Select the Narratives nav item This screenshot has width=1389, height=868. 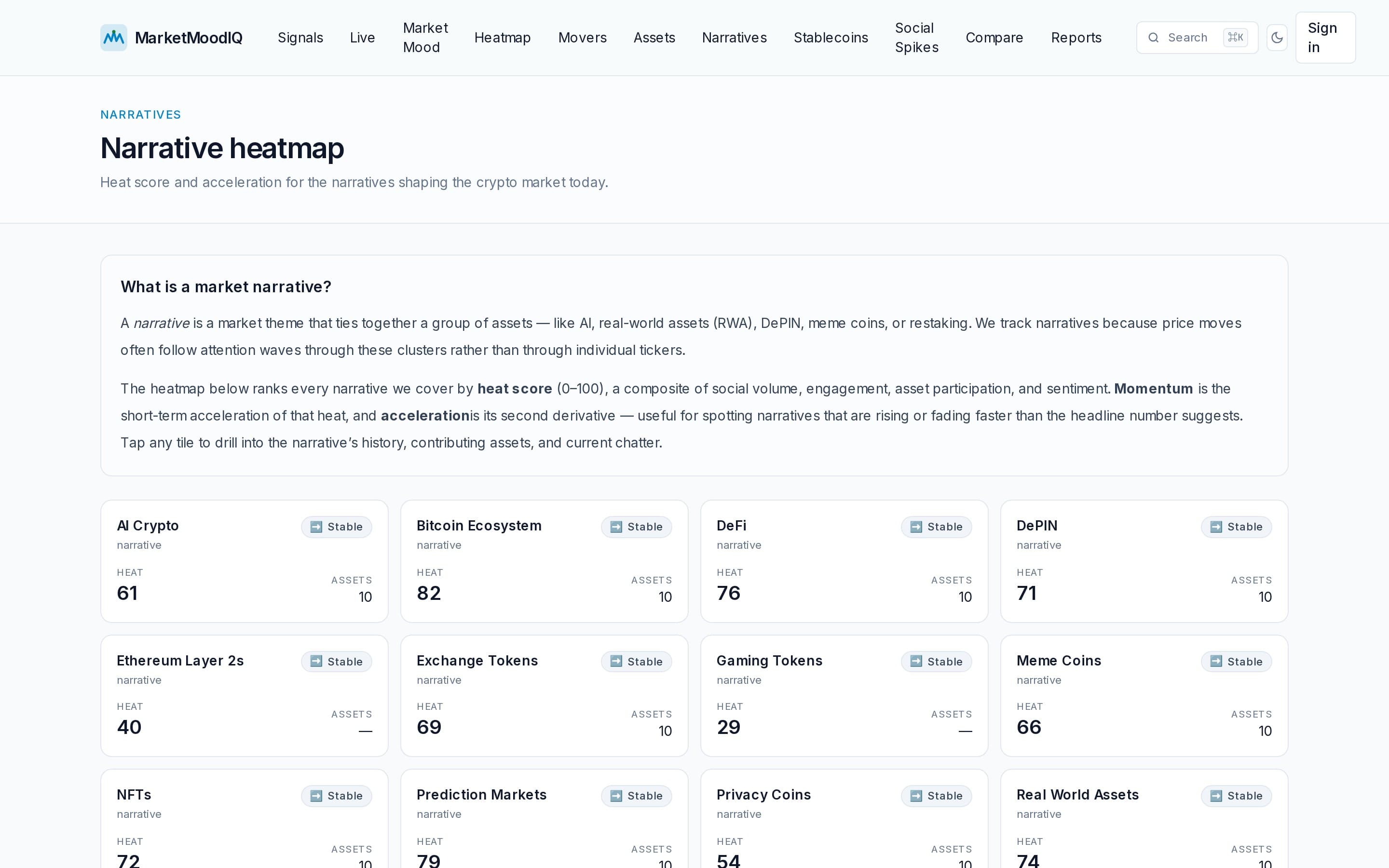[x=734, y=37]
